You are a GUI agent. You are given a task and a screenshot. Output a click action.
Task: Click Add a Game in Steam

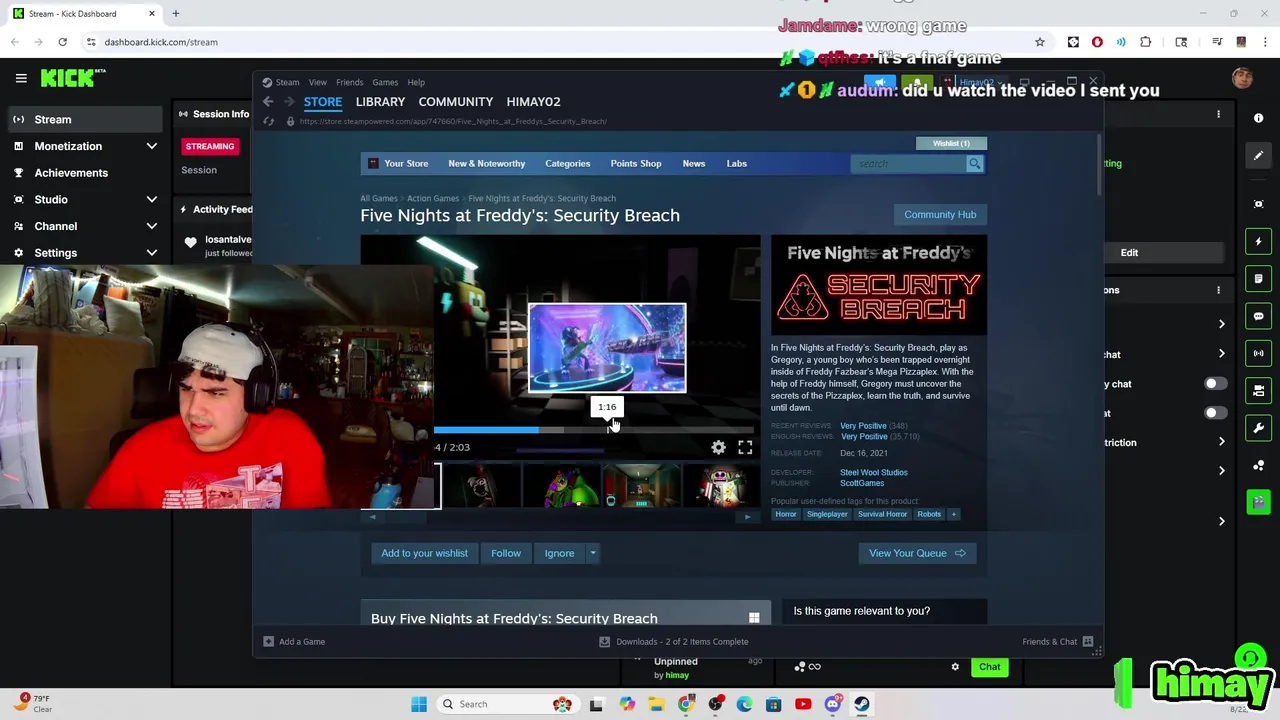[x=294, y=642]
